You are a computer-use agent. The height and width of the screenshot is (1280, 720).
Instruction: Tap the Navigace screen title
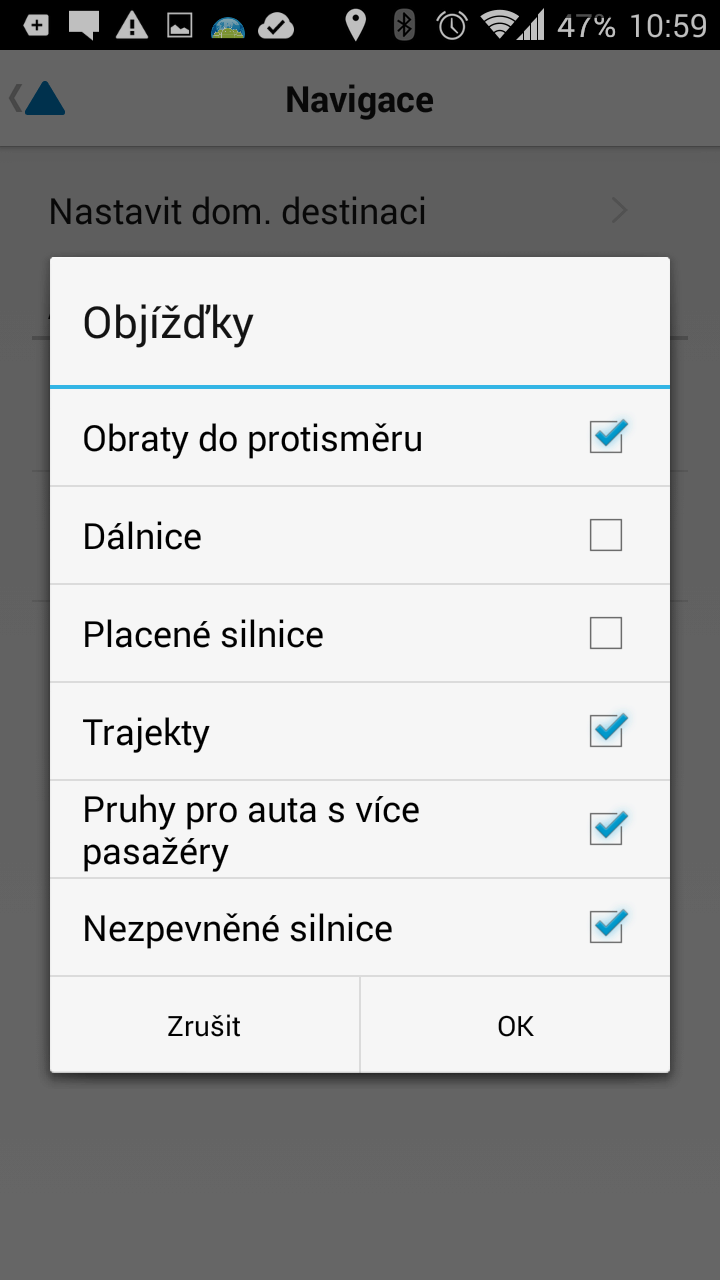pos(360,100)
